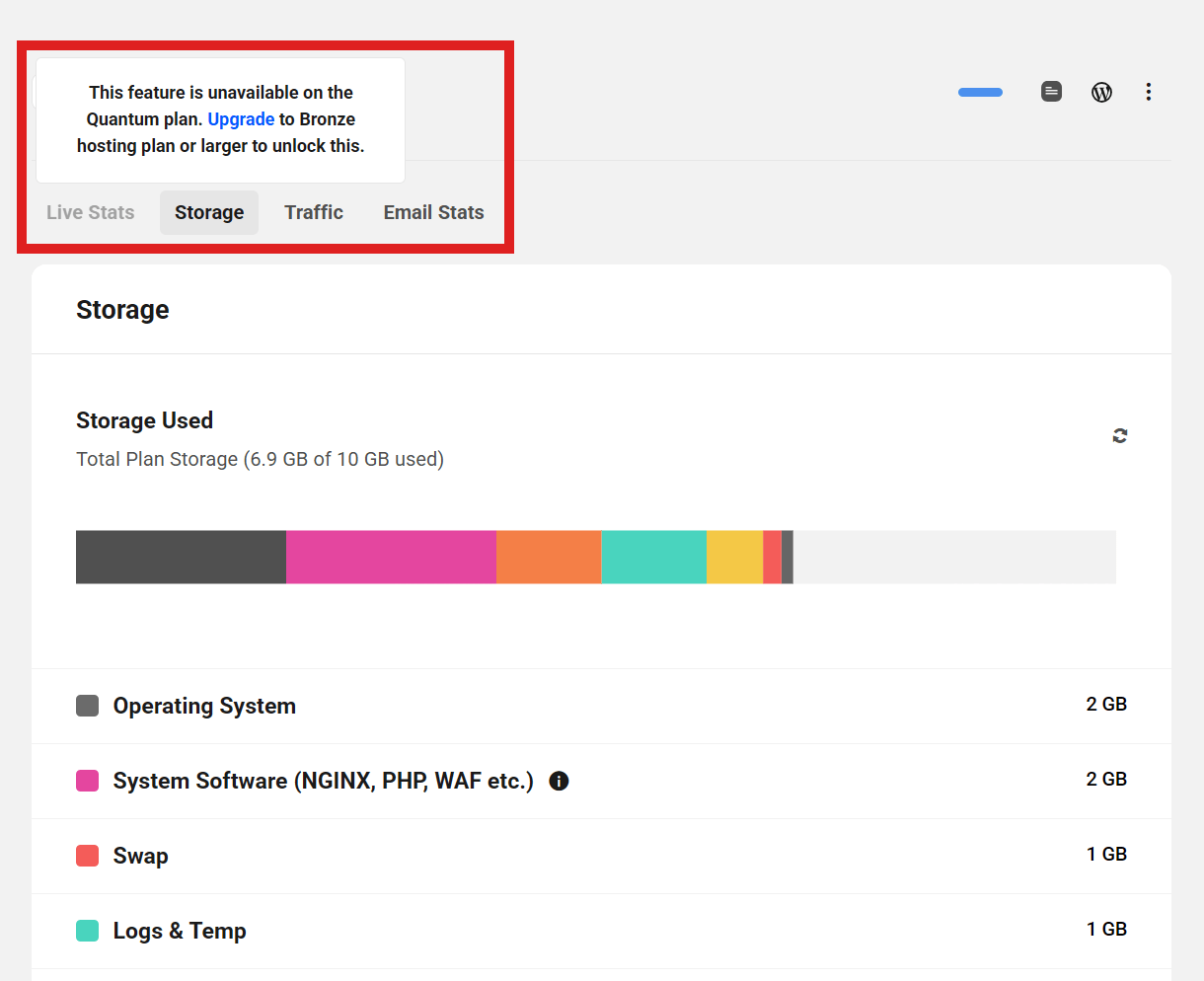This screenshot has height=981, width=1204.
Task: Select System Software (NGINX, PHP, WAF etc.) label
Action: coord(323,782)
